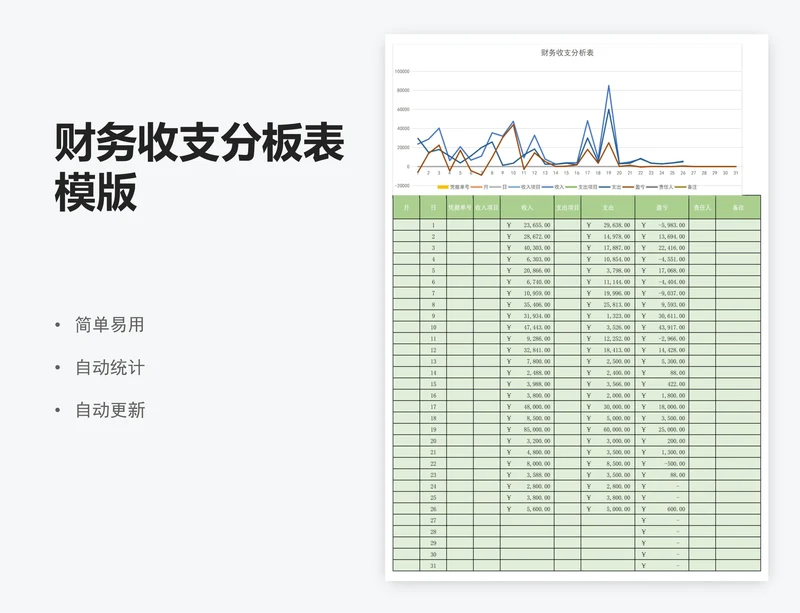Screen dimensions: 800x613
Task: Click the 100000 y-axis label on the chart
Action: [402, 71]
